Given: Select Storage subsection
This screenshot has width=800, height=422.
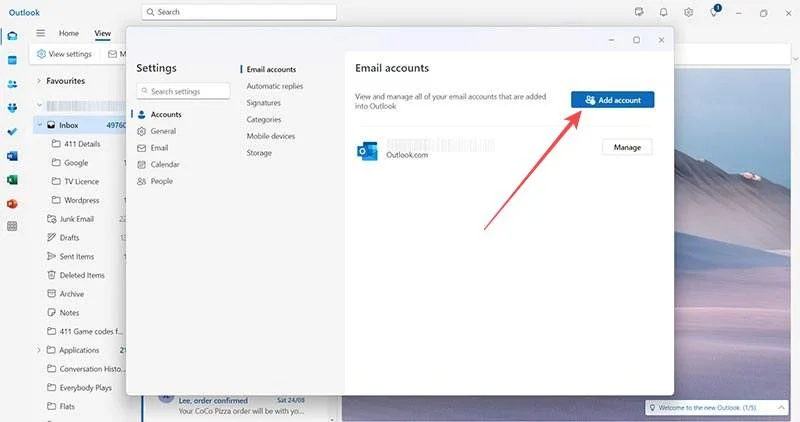Looking at the screenshot, I should coord(259,153).
